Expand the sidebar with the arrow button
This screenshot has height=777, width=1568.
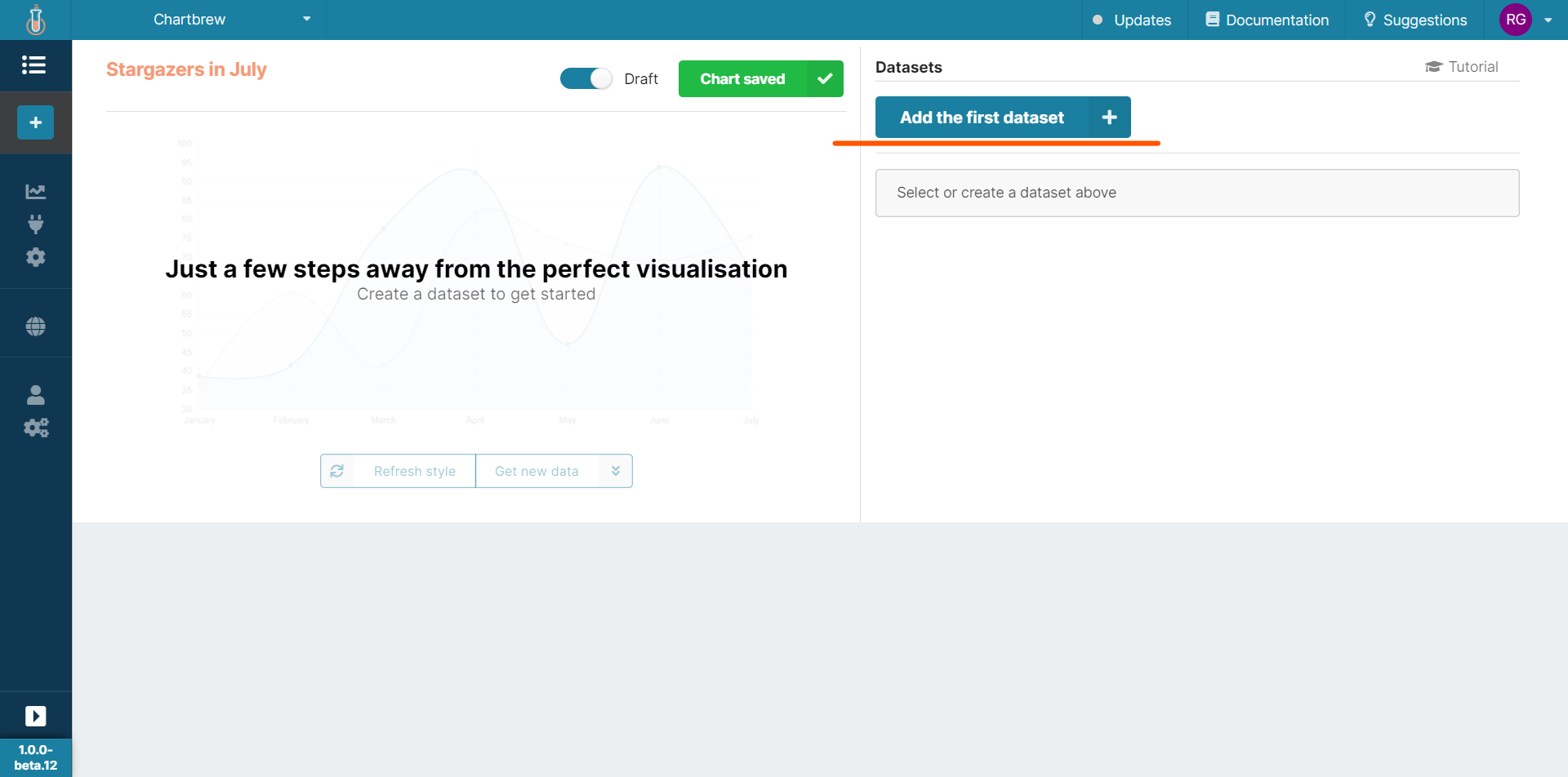35,716
